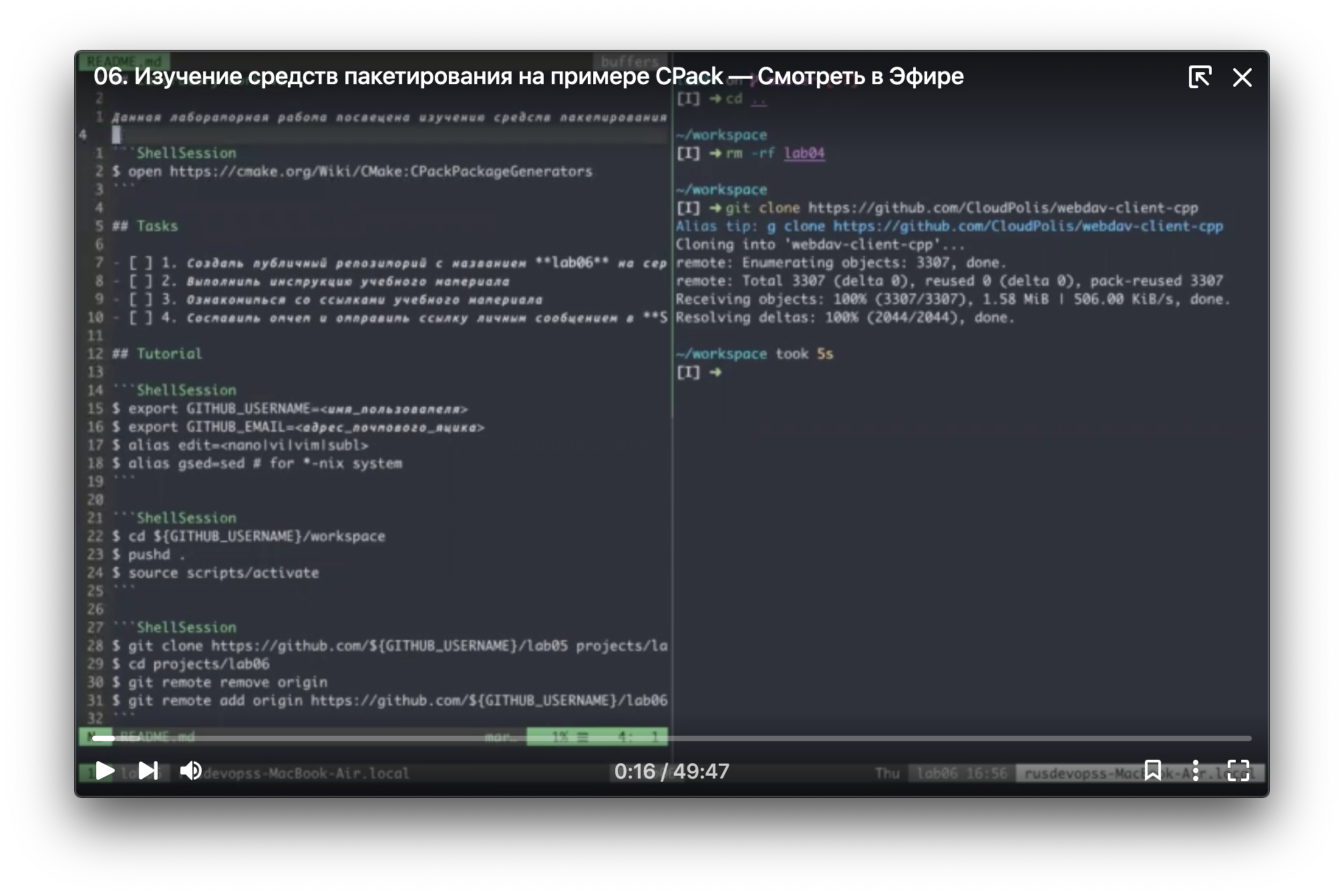Click checkbox for task 1 in README

pyautogui.click(x=140, y=262)
